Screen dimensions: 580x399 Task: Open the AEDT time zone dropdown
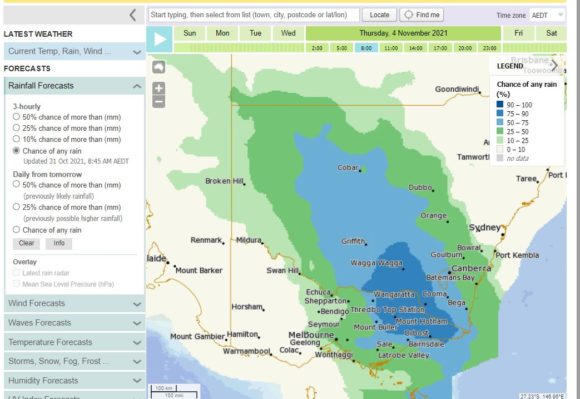pos(547,15)
